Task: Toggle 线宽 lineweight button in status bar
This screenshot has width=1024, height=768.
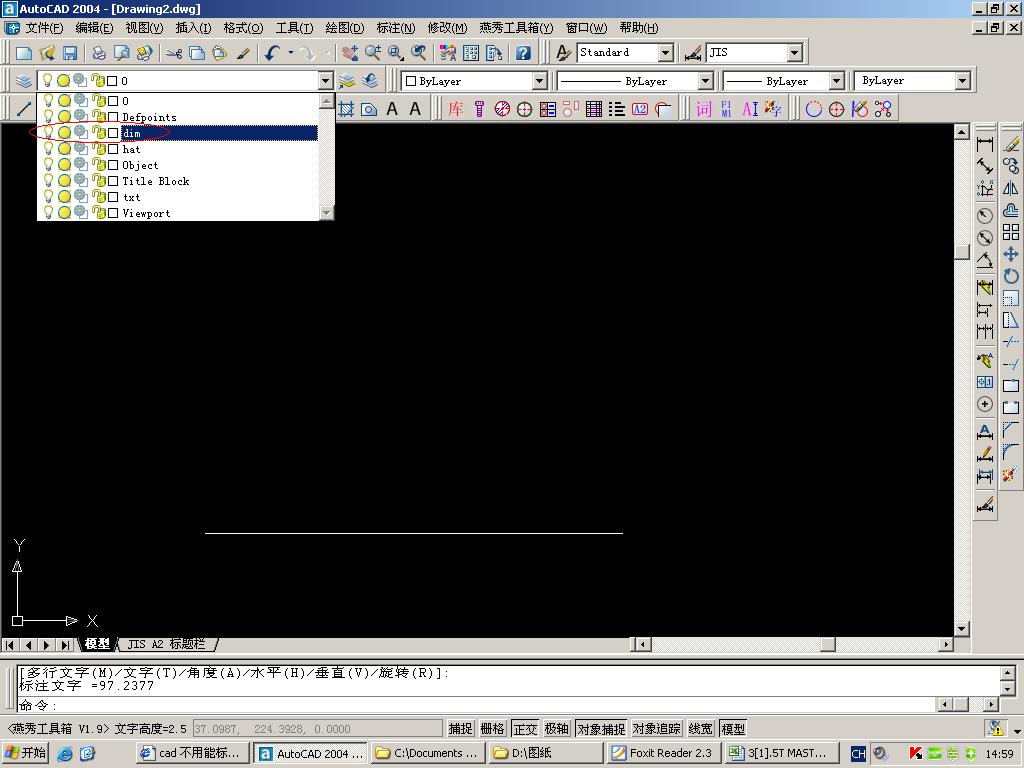Action: coord(700,728)
